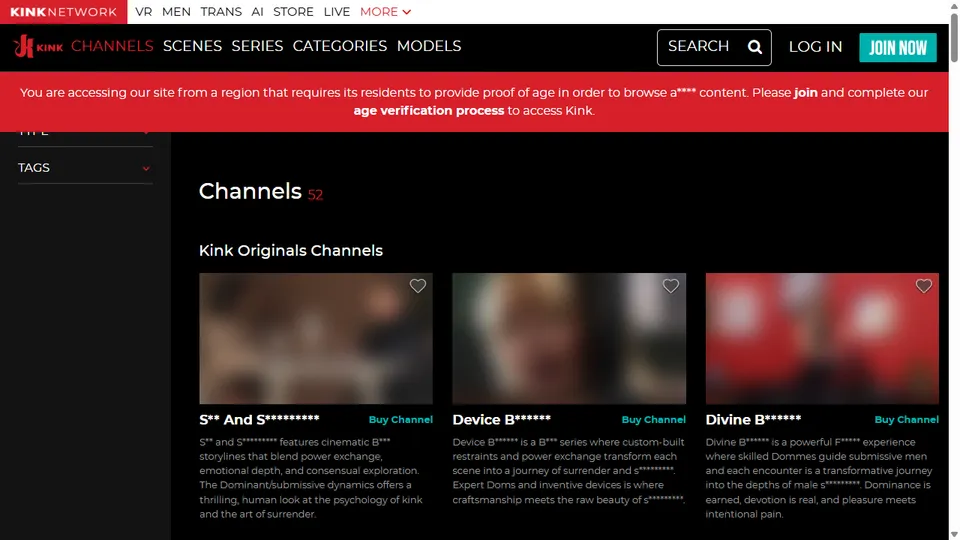Open the Device B****** channel title

501,419
